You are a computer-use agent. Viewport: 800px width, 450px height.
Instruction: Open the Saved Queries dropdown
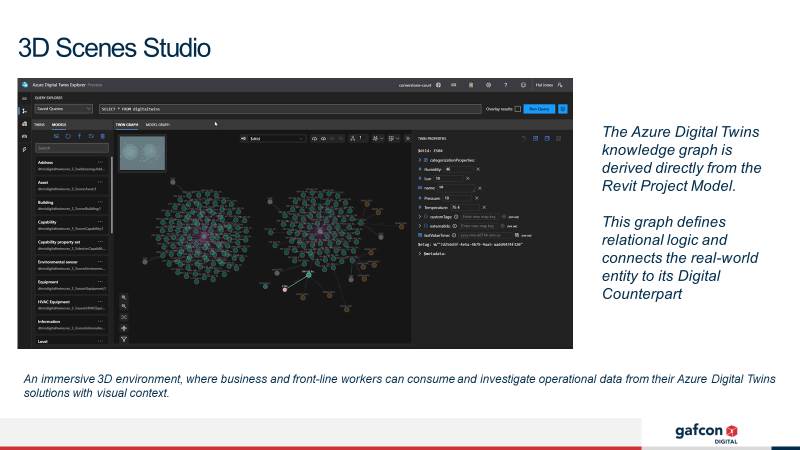click(64, 109)
